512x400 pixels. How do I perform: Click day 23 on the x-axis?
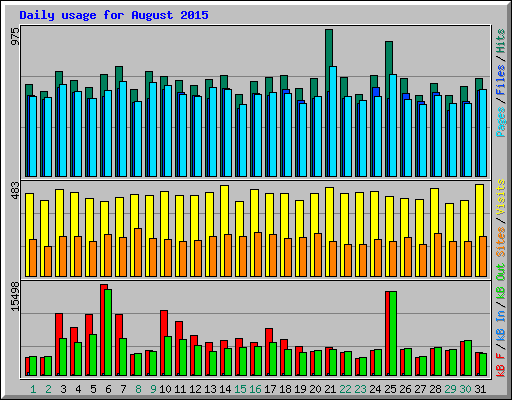[x=360, y=389]
